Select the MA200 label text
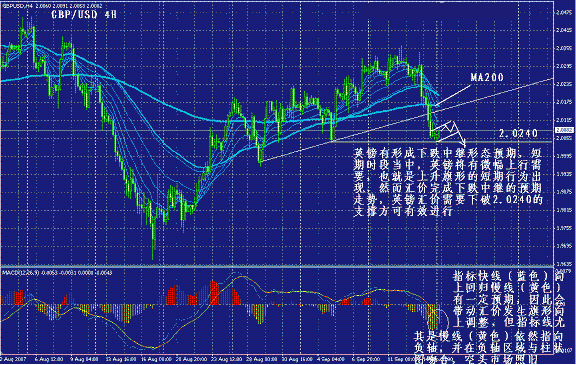 487,77
